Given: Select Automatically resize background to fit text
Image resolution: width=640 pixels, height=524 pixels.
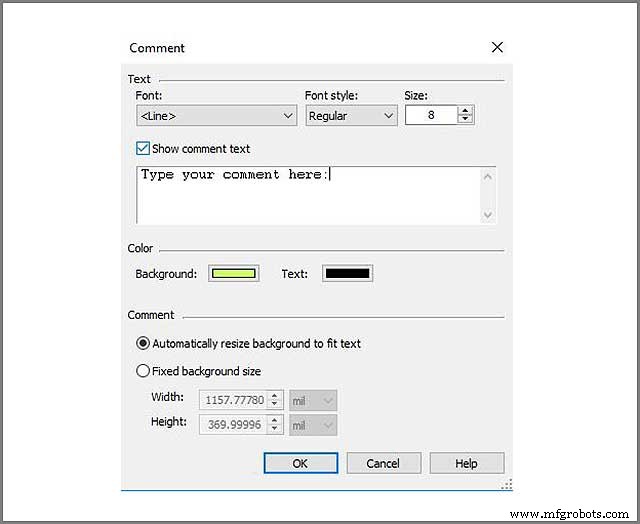Looking at the screenshot, I should 143,344.
